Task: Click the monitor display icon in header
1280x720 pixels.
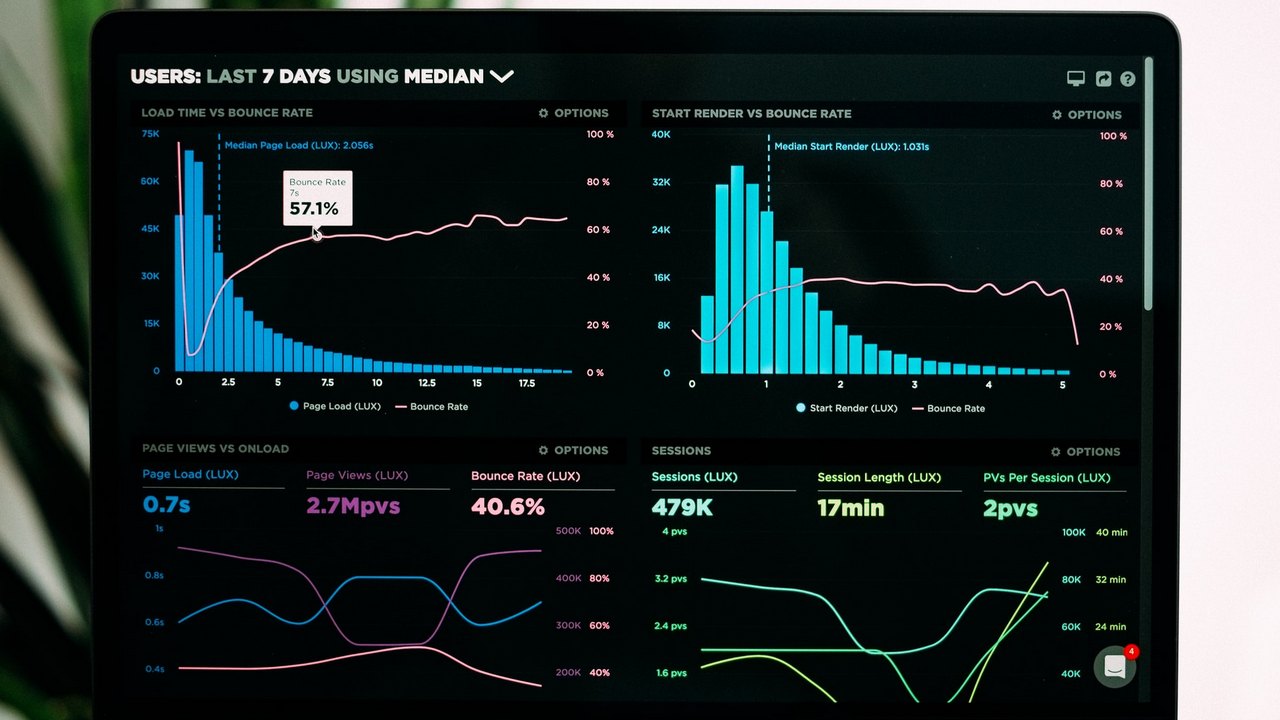Action: tap(1076, 78)
